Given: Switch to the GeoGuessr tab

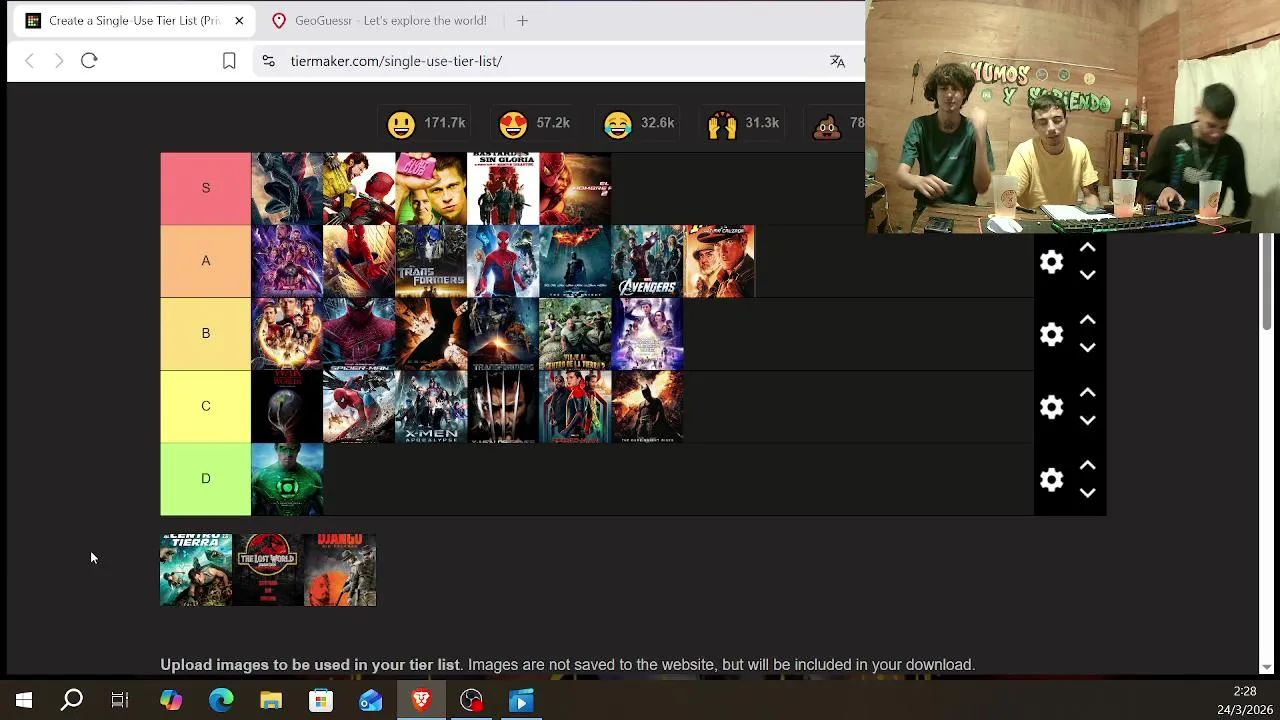Looking at the screenshot, I should pyautogui.click(x=380, y=20).
